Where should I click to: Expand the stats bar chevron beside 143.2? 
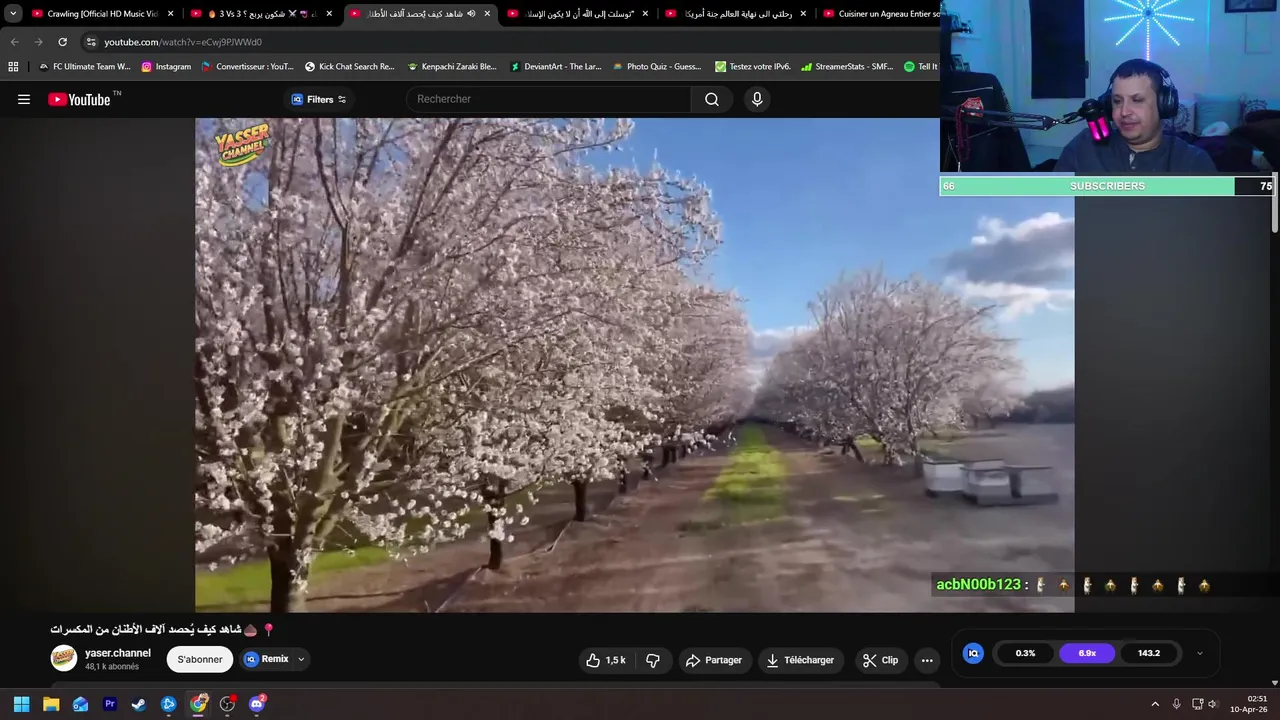coord(1199,653)
